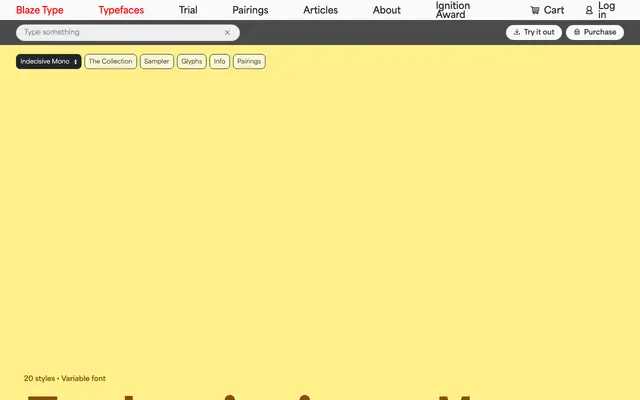Select The Collection tab

111,62
